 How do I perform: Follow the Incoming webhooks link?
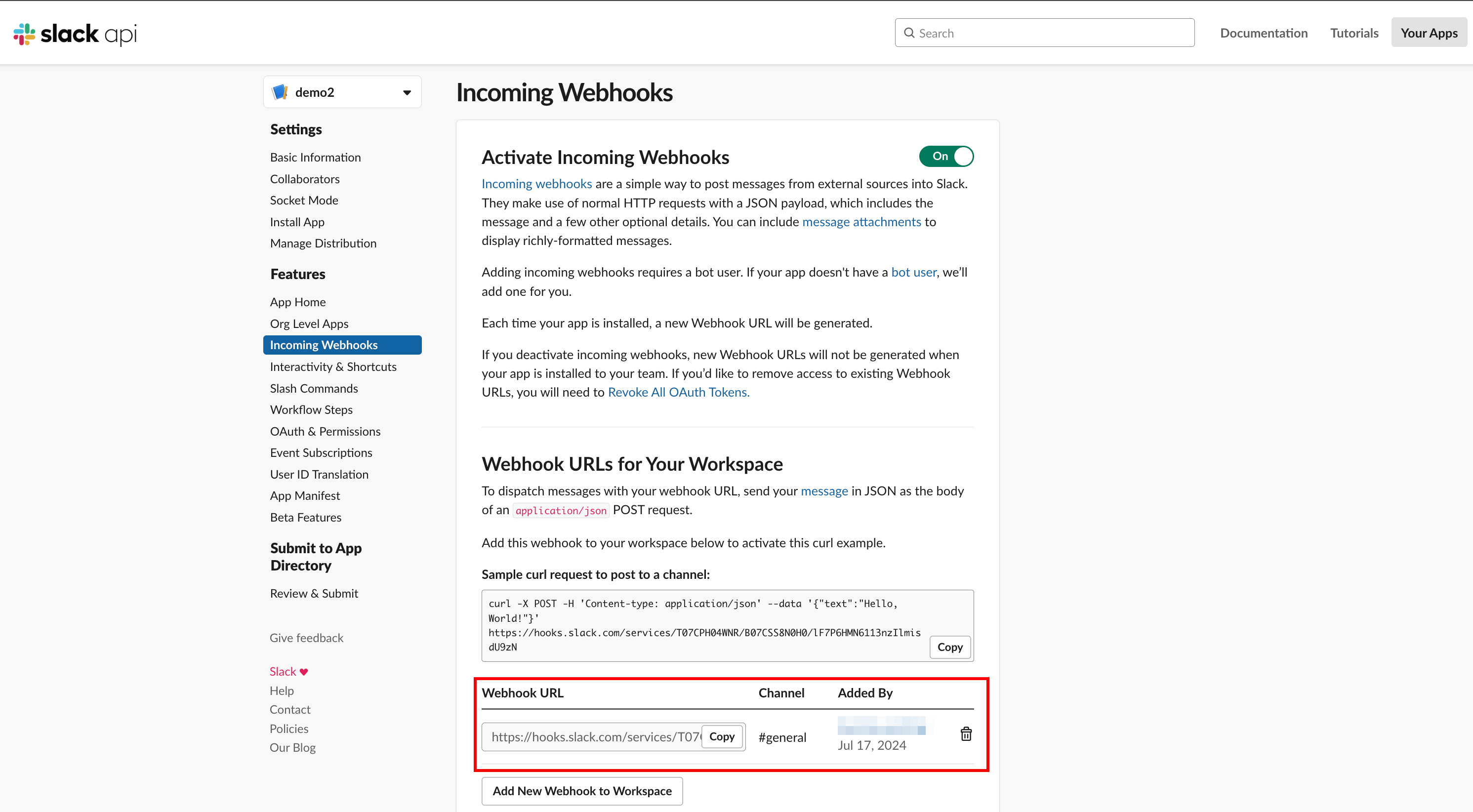(x=536, y=184)
